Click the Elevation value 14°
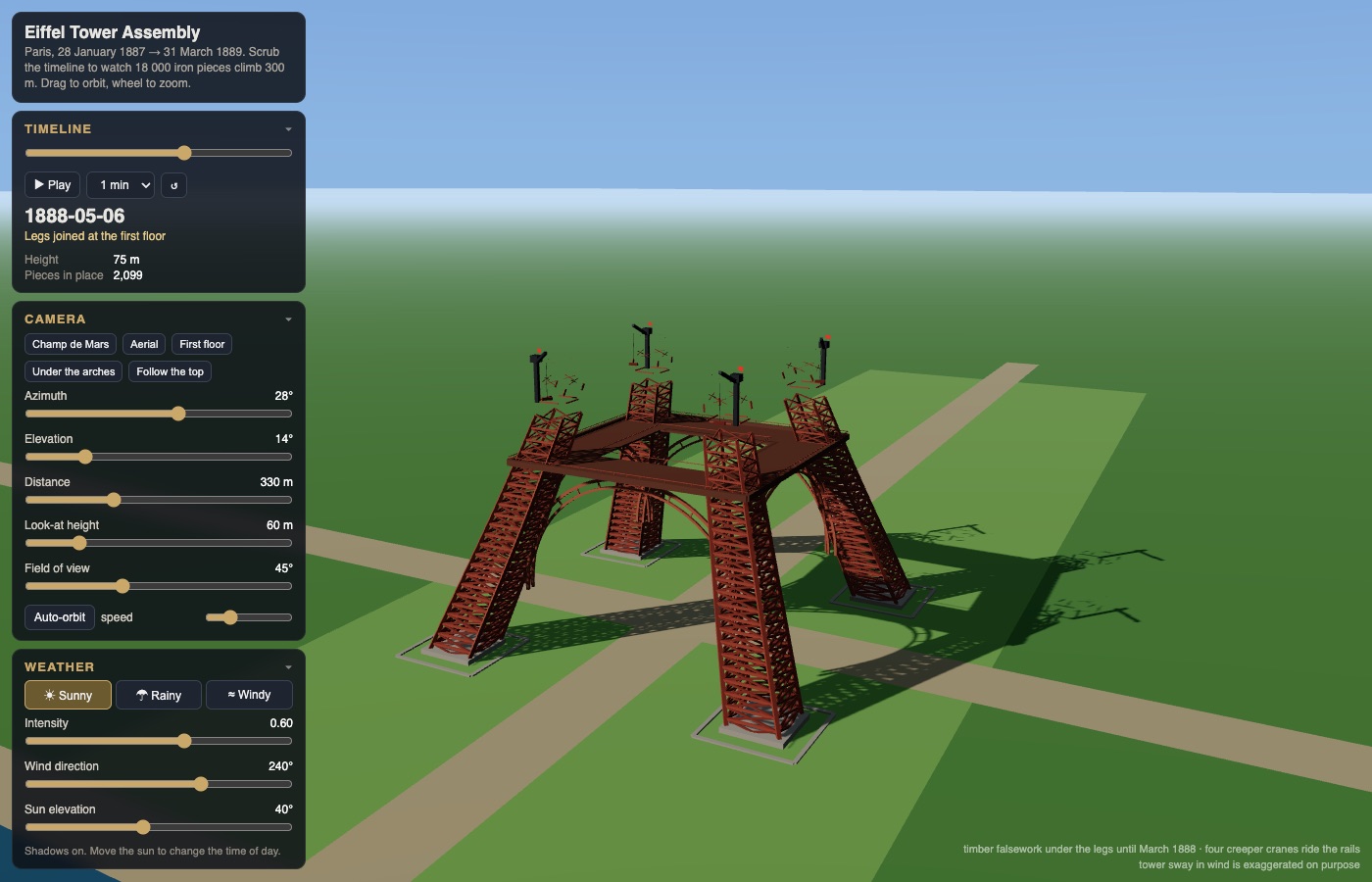Image resolution: width=1372 pixels, height=882 pixels. 283,439
